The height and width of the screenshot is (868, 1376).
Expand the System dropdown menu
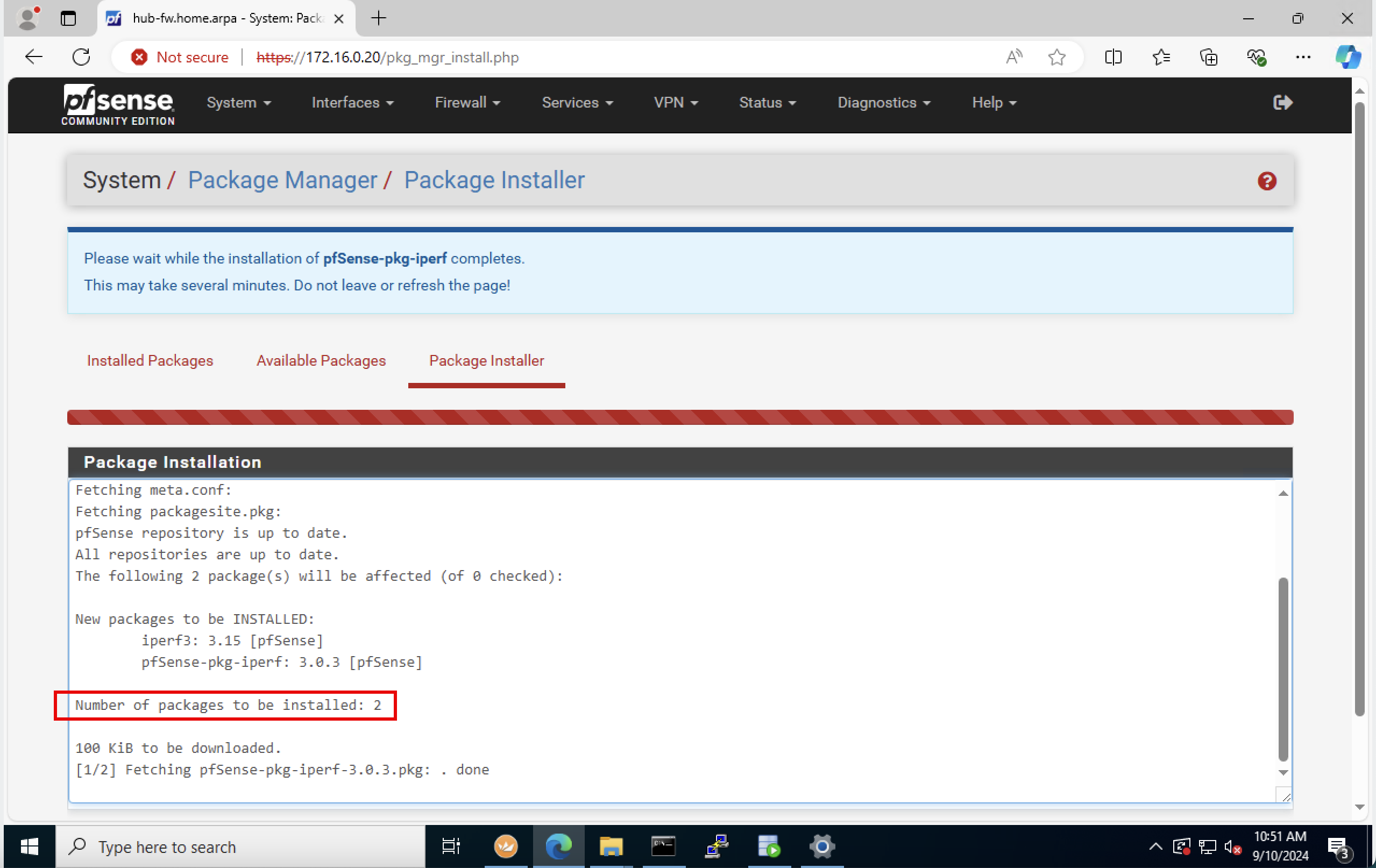coord(238,103)
